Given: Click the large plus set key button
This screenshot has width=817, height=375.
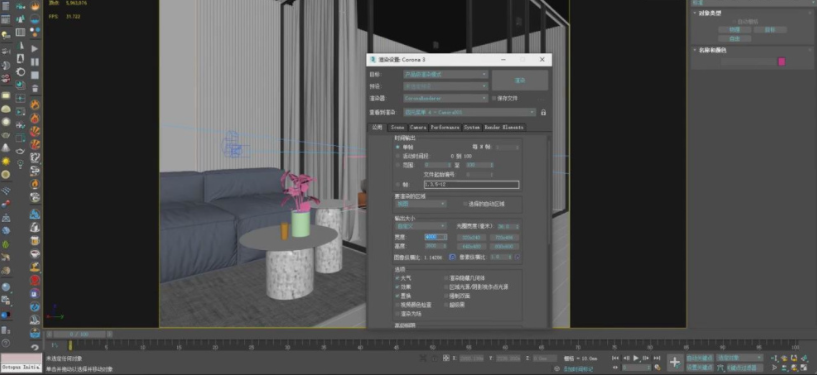Looking at the screenshot, I should pyautogui.click(x=675, y=362).
